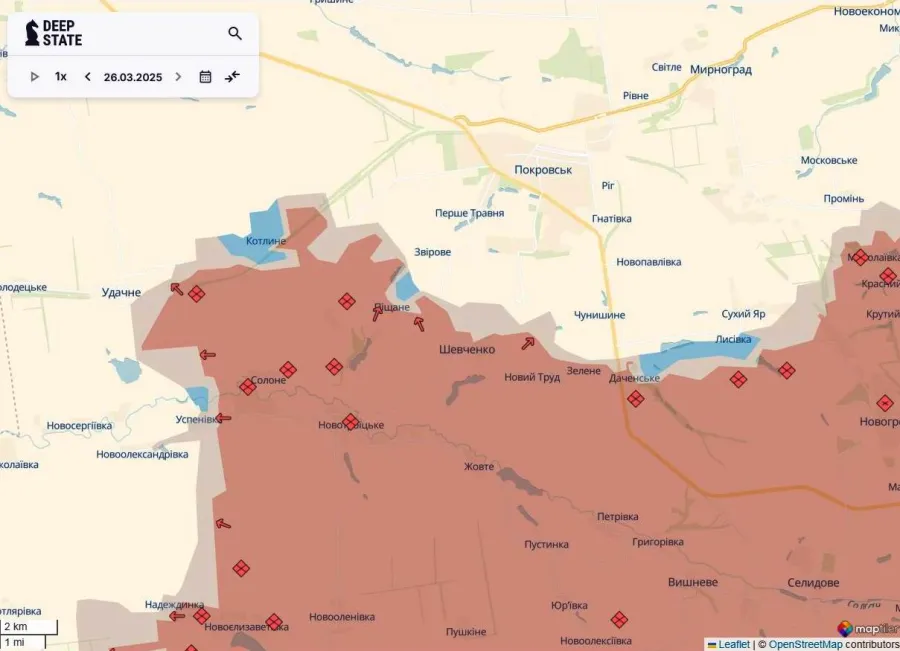The image size is (900, 651).
Task: Go to the previous date
Action: coord(88,77)
